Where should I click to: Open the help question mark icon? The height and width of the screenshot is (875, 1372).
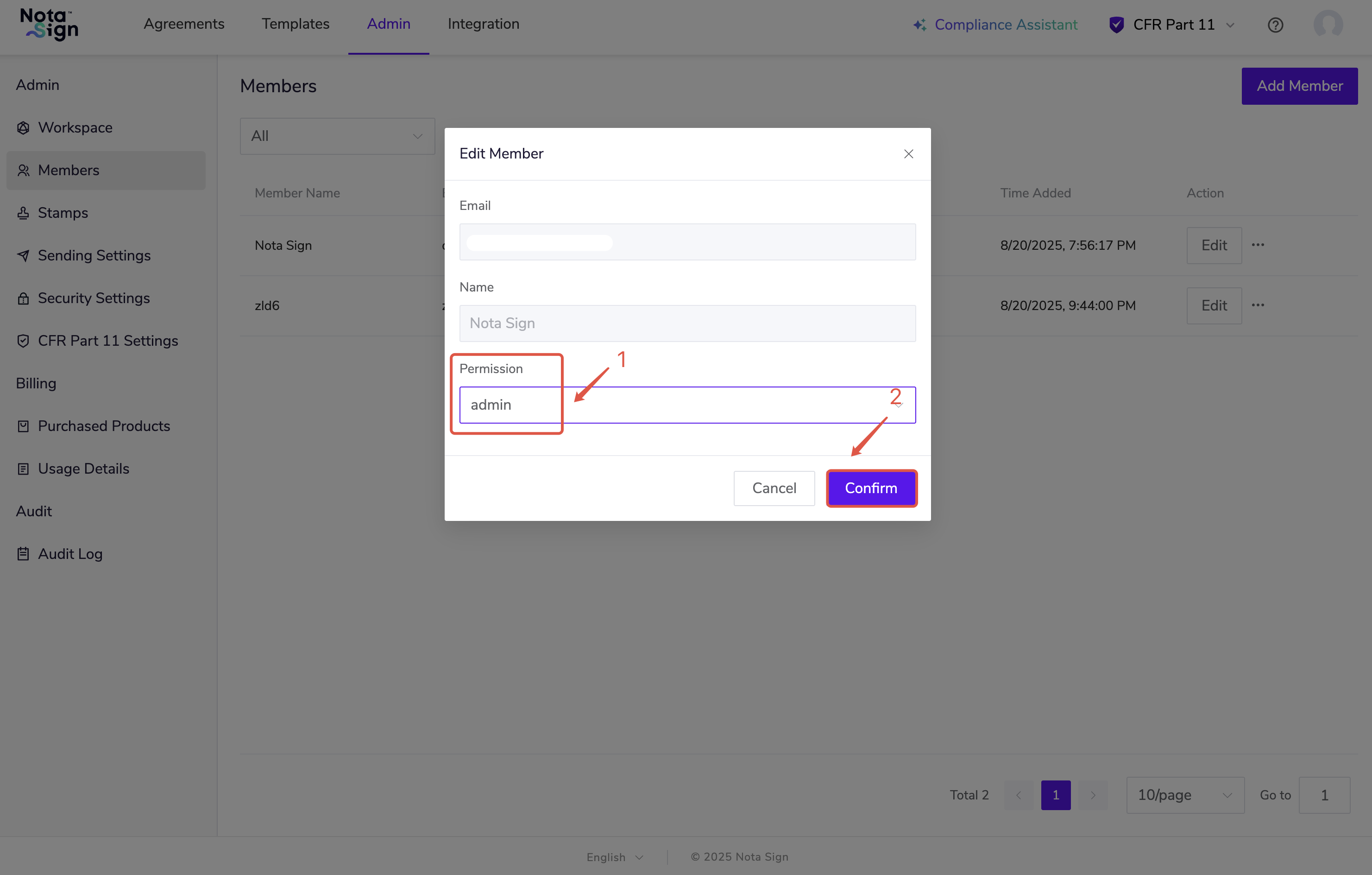coord(1275,25)
